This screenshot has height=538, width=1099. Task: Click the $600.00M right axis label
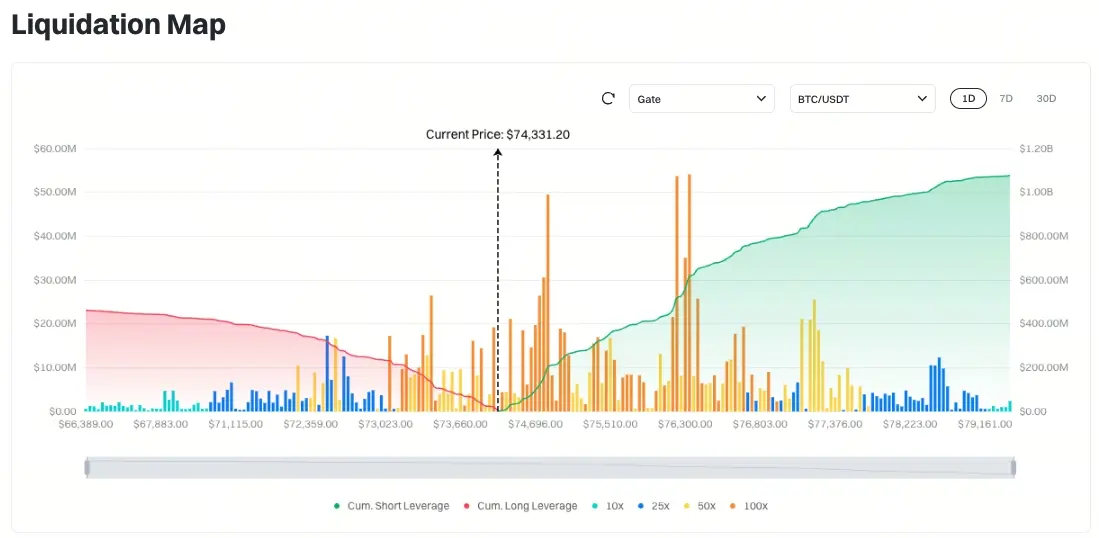pyautogui.click(x=1044, y=280)
